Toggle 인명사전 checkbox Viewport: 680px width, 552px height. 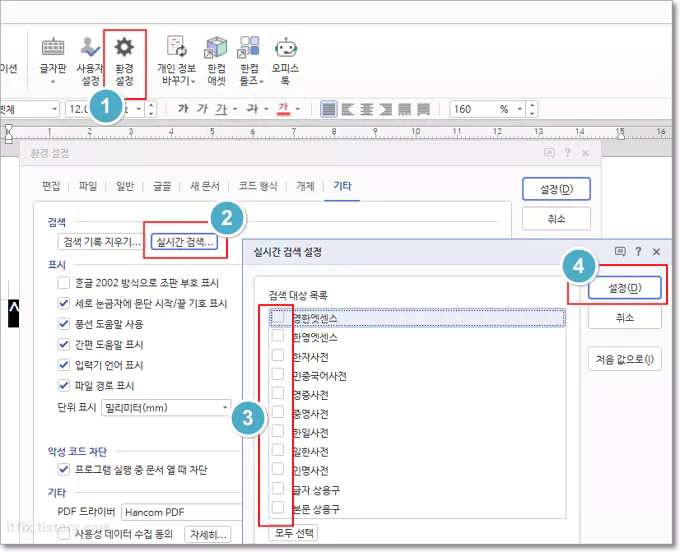pos(278,469)
